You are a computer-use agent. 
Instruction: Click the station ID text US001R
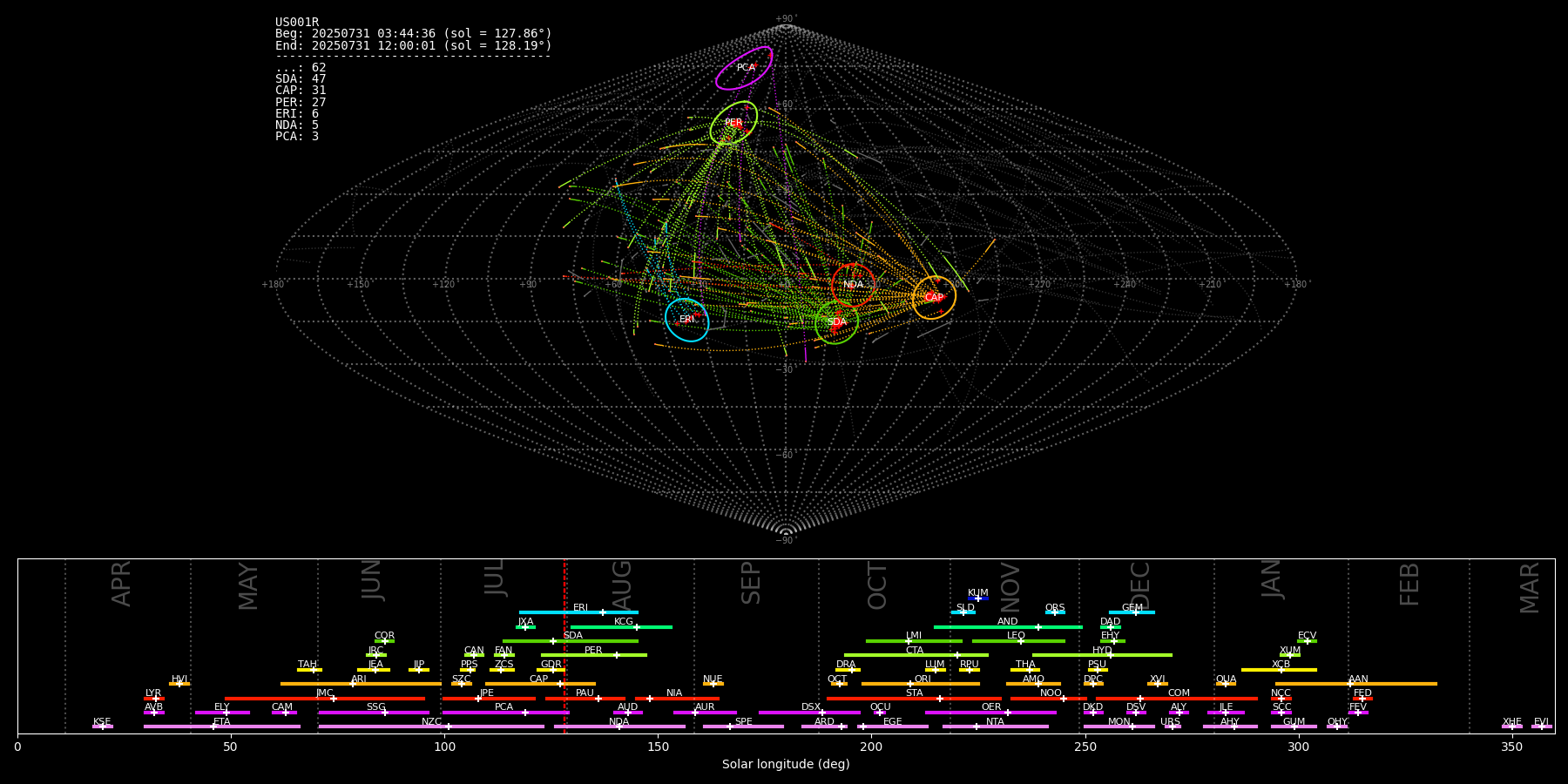click(x=297, y=23)
